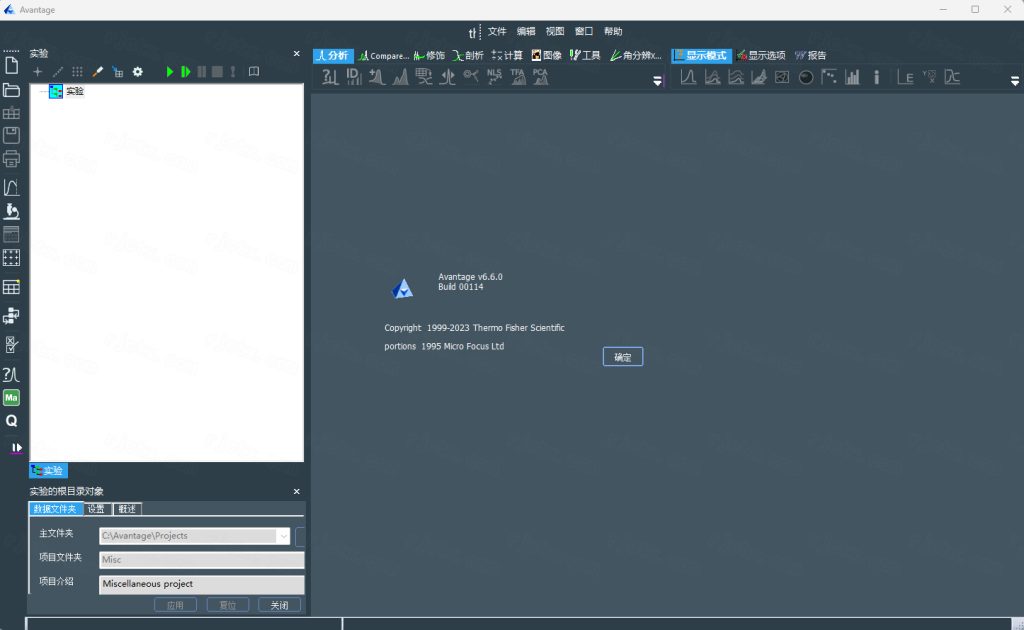
Task: Select the bar chart display mode icon
Action: [852, 77]
